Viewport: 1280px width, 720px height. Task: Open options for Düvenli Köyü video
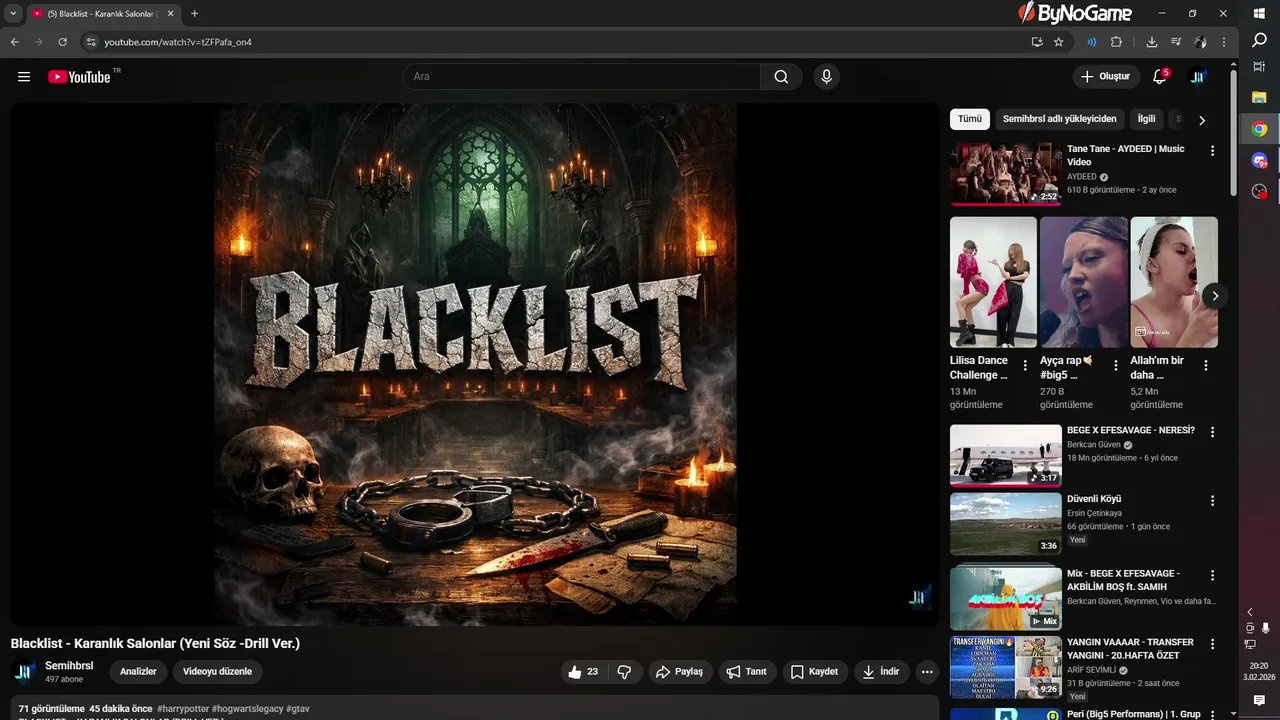[1212, 501]
